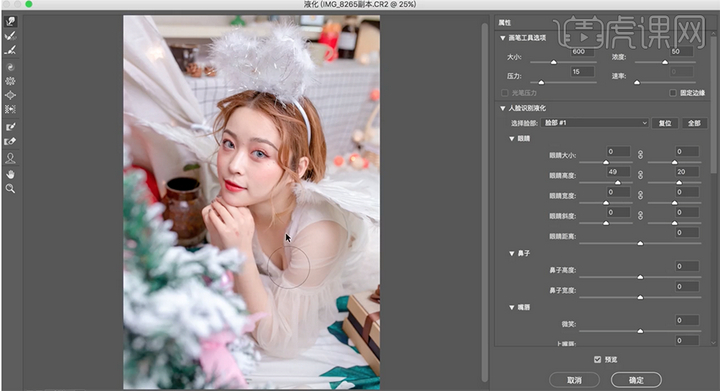The width and height of the screenshot is (720, 391).
Task: Collapse the 嘴唇 subsection
Action: 512,307
